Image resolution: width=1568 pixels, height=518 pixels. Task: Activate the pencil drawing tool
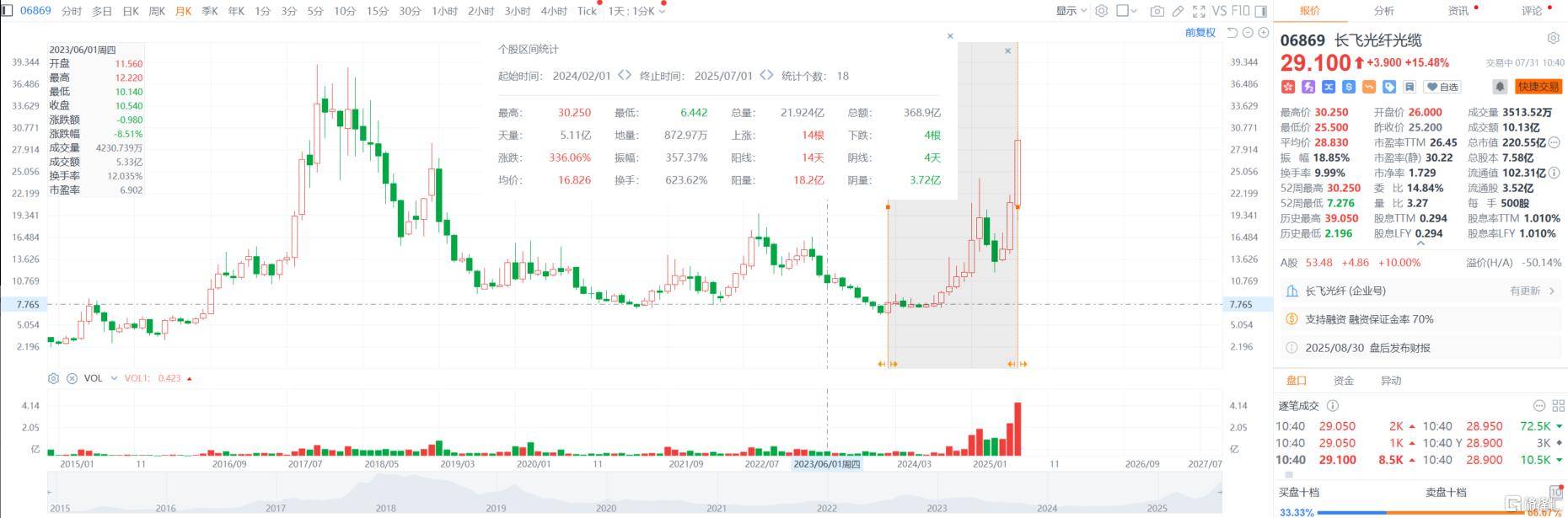(1178, 11)
